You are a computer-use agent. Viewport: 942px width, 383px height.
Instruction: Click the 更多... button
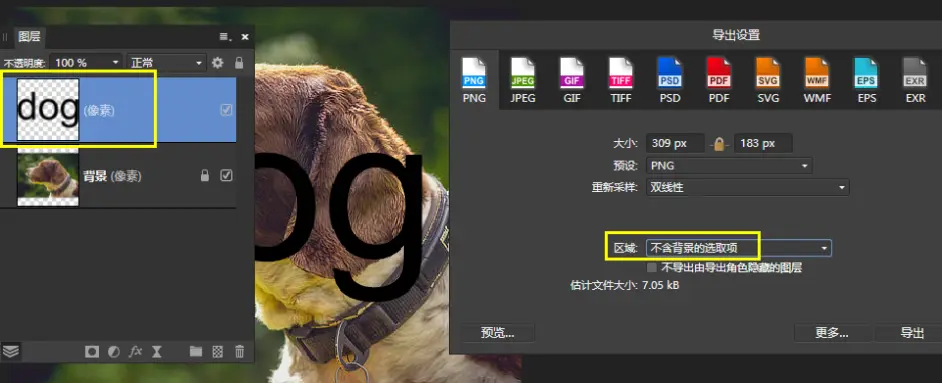tap(831, 333)
